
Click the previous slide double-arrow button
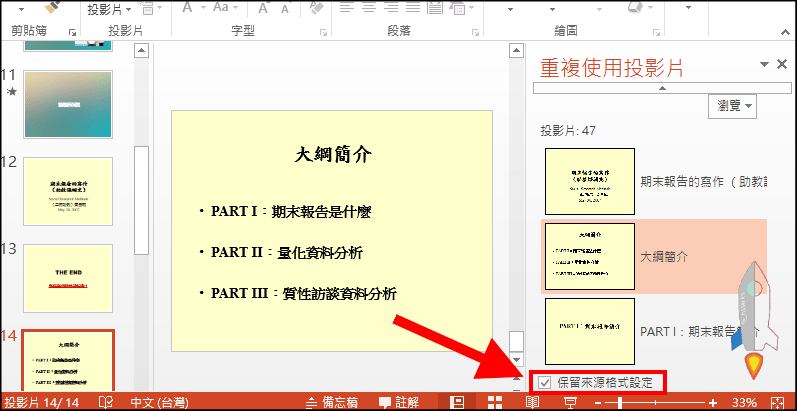(x=516, y=378)
